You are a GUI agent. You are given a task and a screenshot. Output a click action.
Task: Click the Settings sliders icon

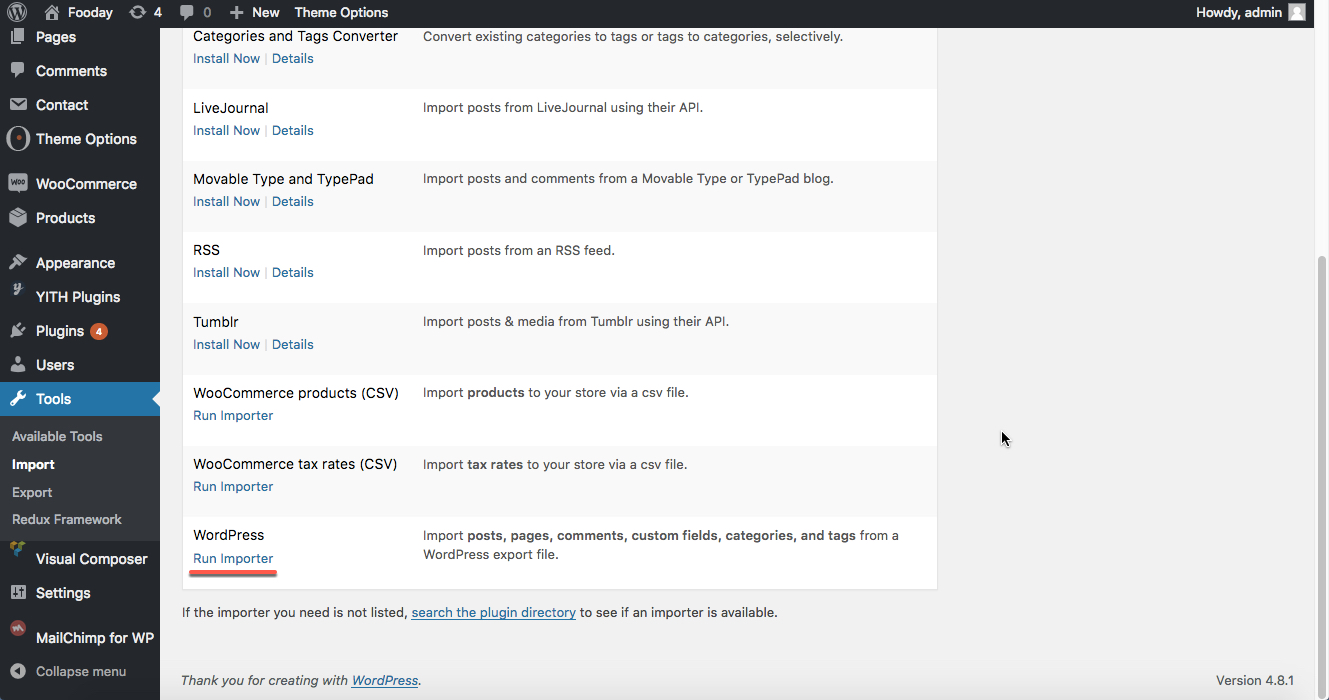(18, 593)
